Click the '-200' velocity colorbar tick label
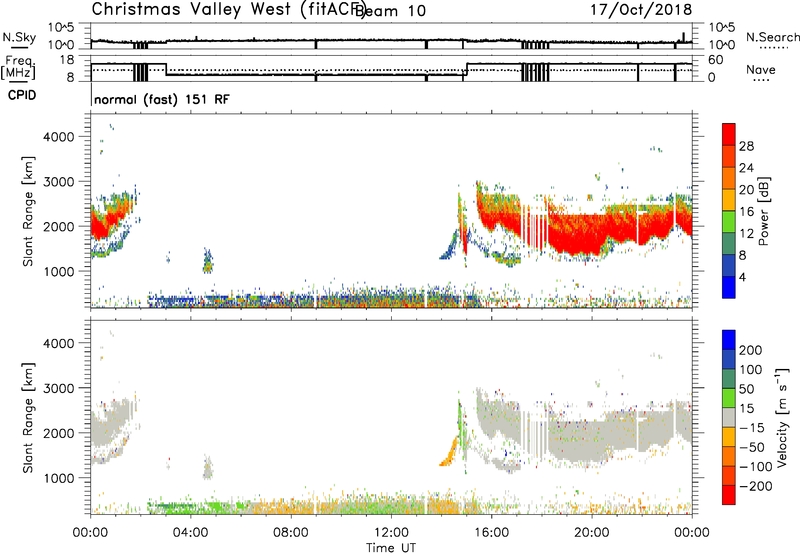The height and width of the screenshot is (554, 800). click(x=756, y=486)
